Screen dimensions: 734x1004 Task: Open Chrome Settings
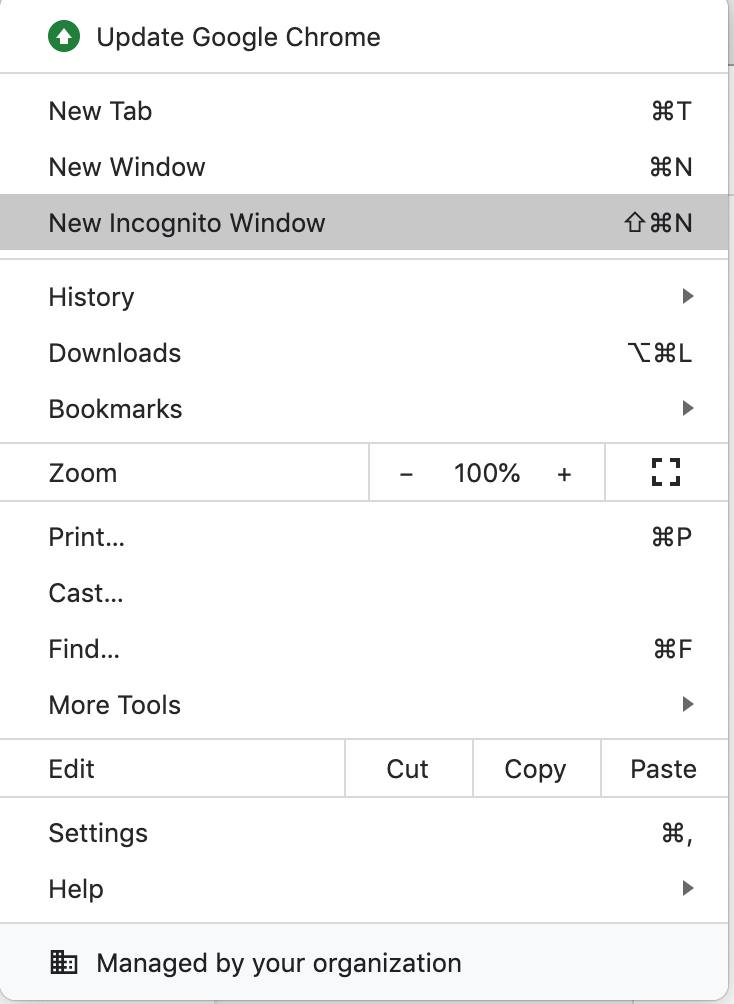pos(98,833)
